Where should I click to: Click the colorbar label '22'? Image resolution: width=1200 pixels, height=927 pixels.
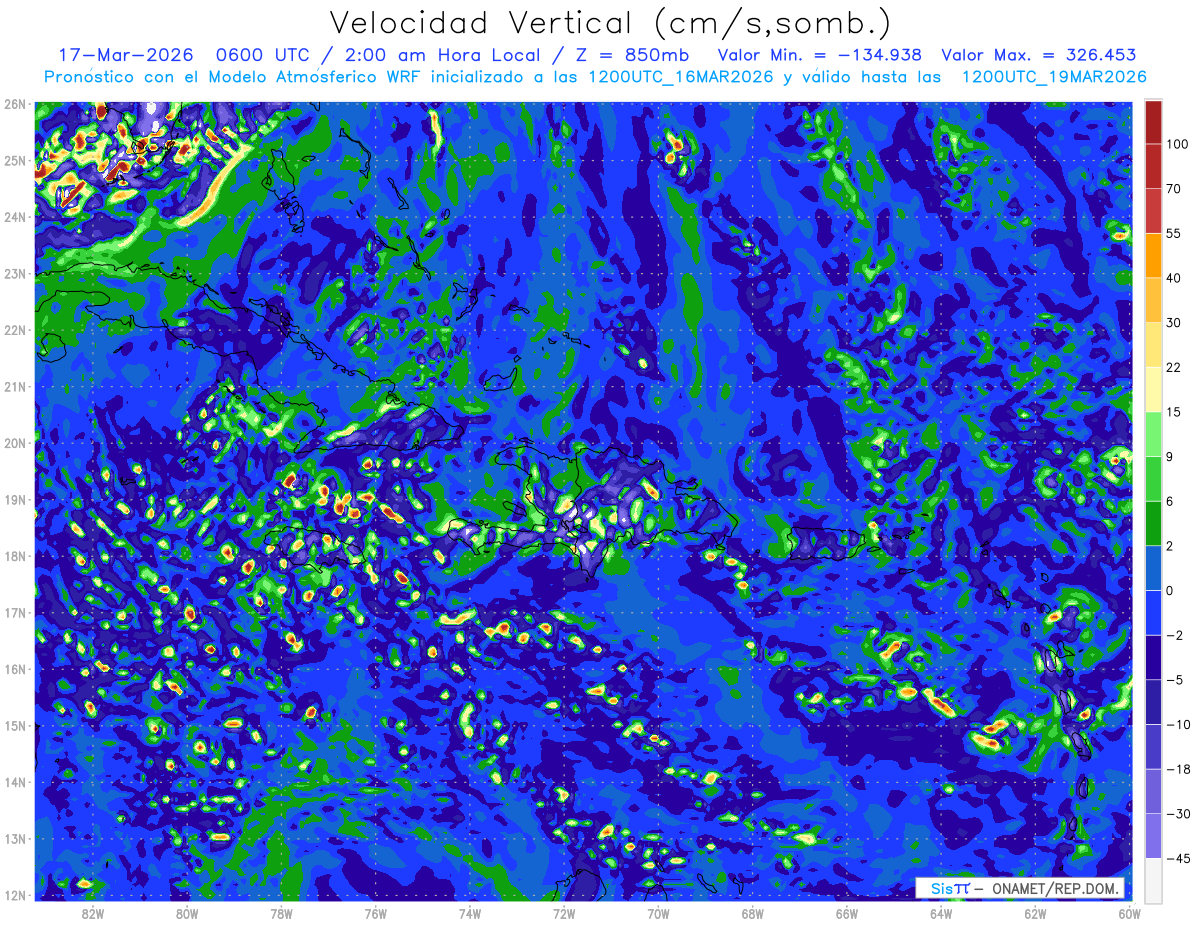(x=1174, y=368)
